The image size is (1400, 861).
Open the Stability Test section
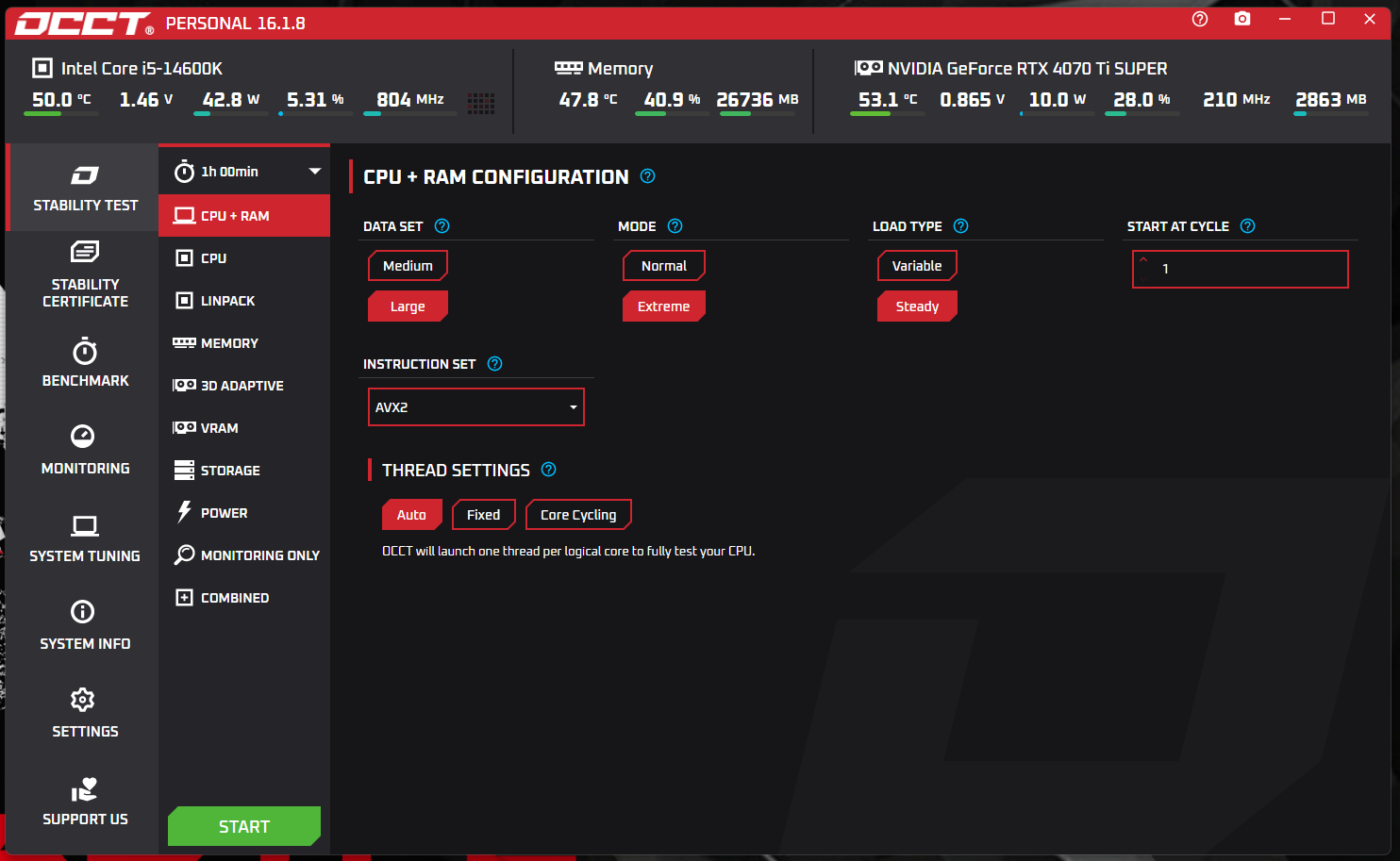tap(82, 188)
